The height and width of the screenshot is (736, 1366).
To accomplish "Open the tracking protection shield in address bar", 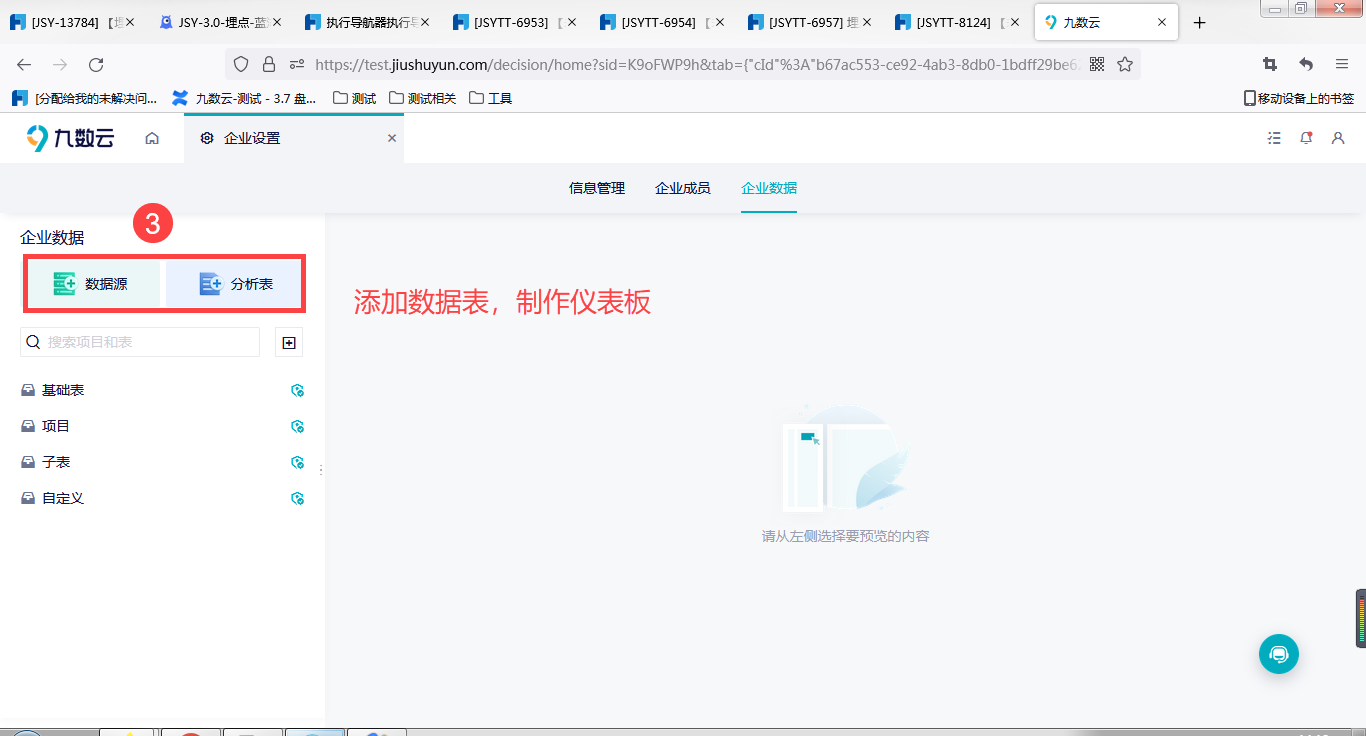I will 240,64.
